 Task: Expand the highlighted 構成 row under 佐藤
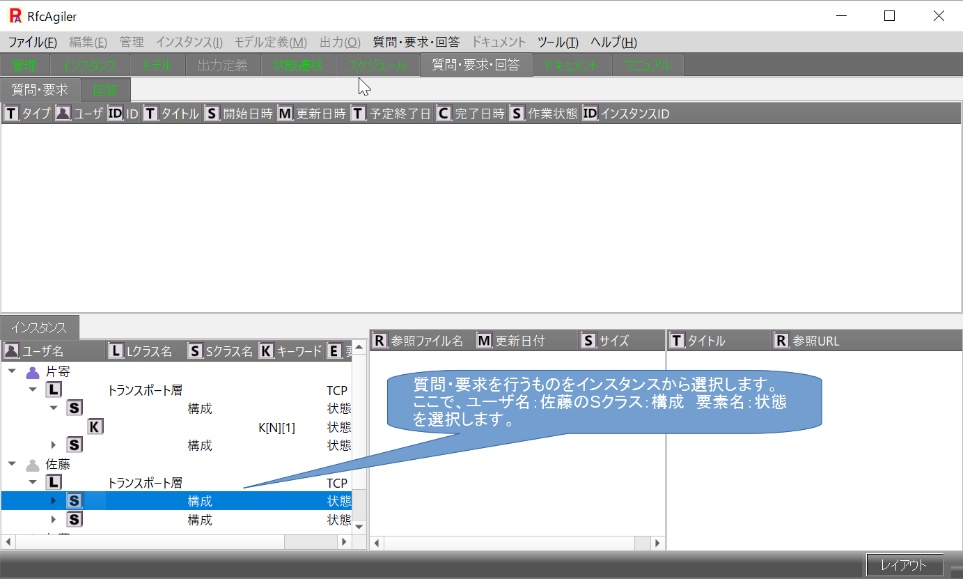[53, 501]
